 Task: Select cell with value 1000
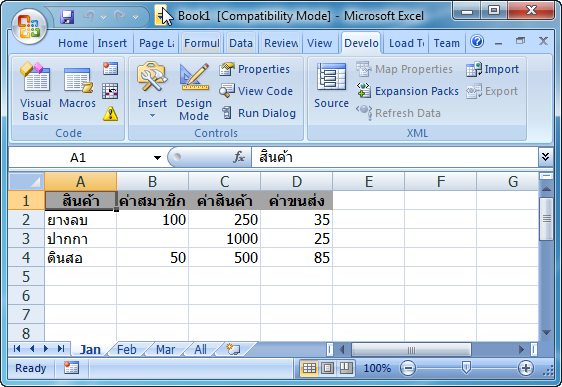(x=225, y=239)
